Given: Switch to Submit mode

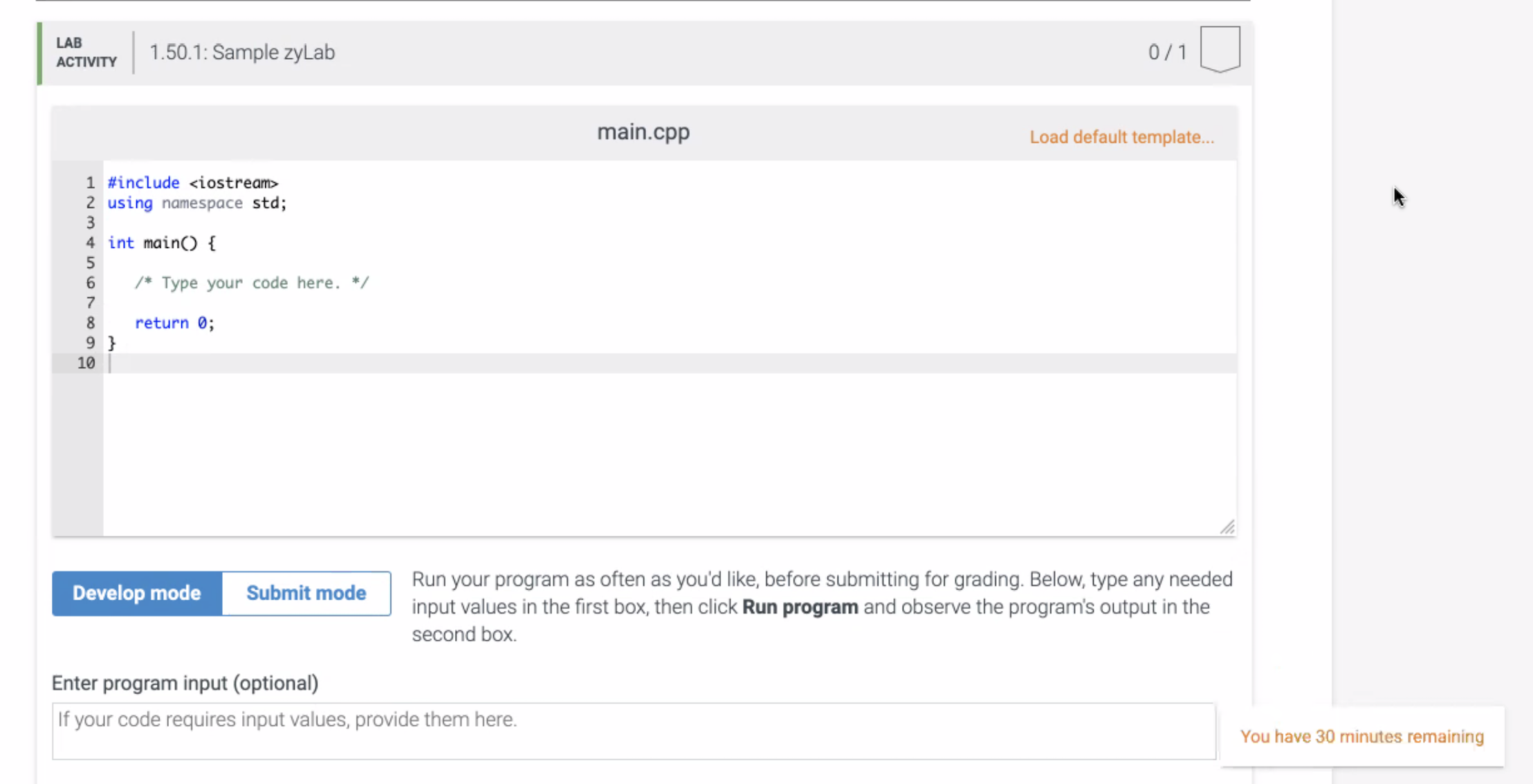Looking at the screenshot, I should pos(306,592).
